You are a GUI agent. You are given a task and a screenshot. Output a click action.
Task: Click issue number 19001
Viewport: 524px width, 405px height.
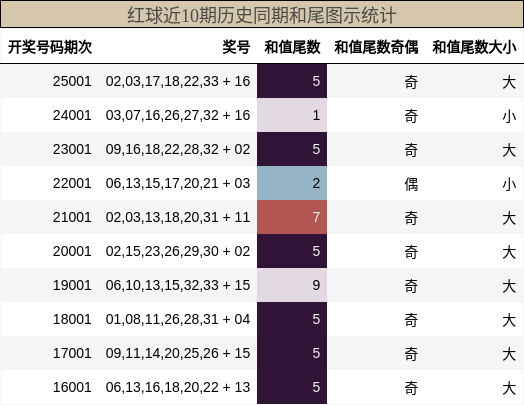click(x=72, y=285)
